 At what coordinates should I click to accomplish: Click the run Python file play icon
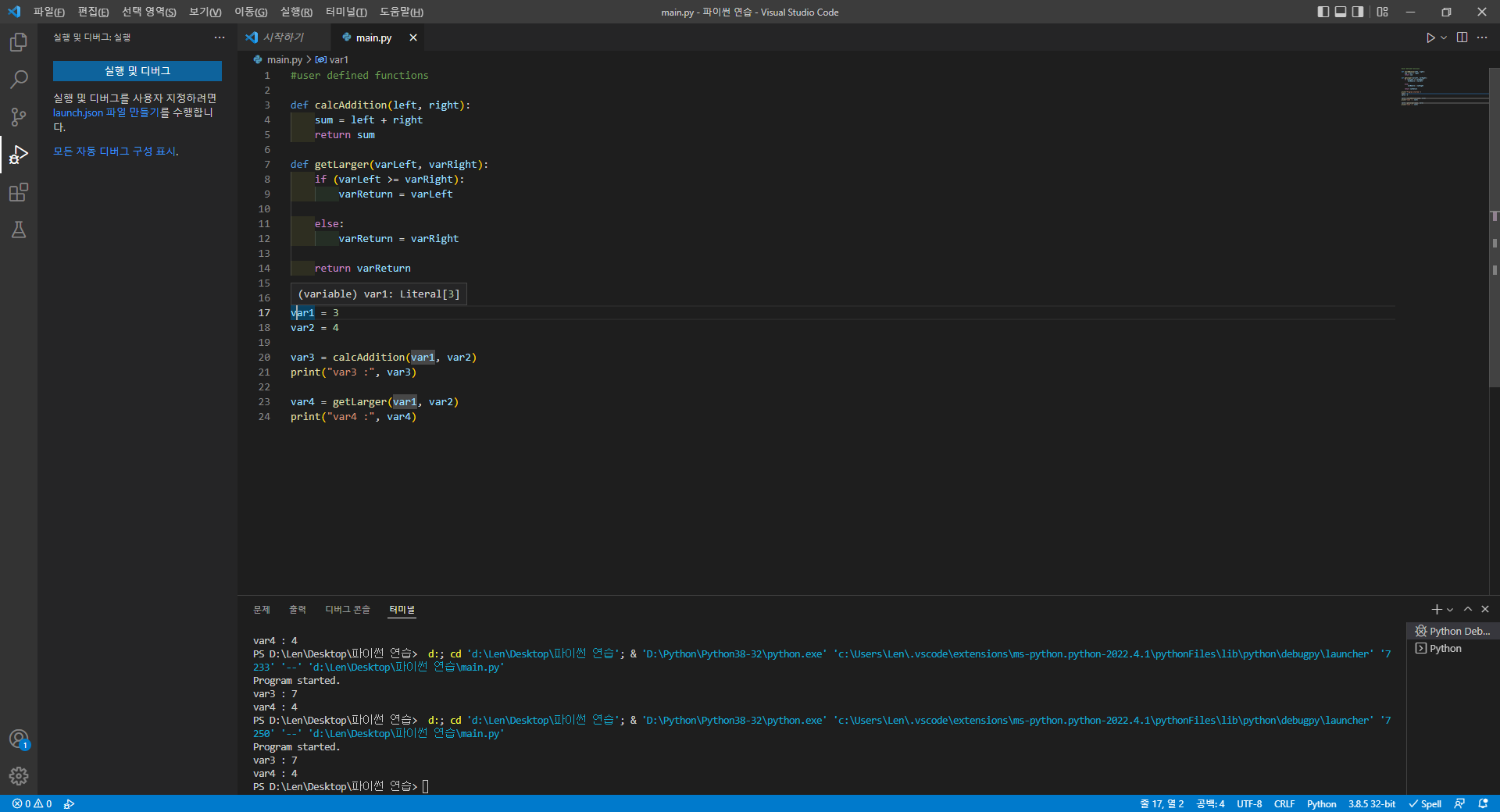click(1430, 37)
